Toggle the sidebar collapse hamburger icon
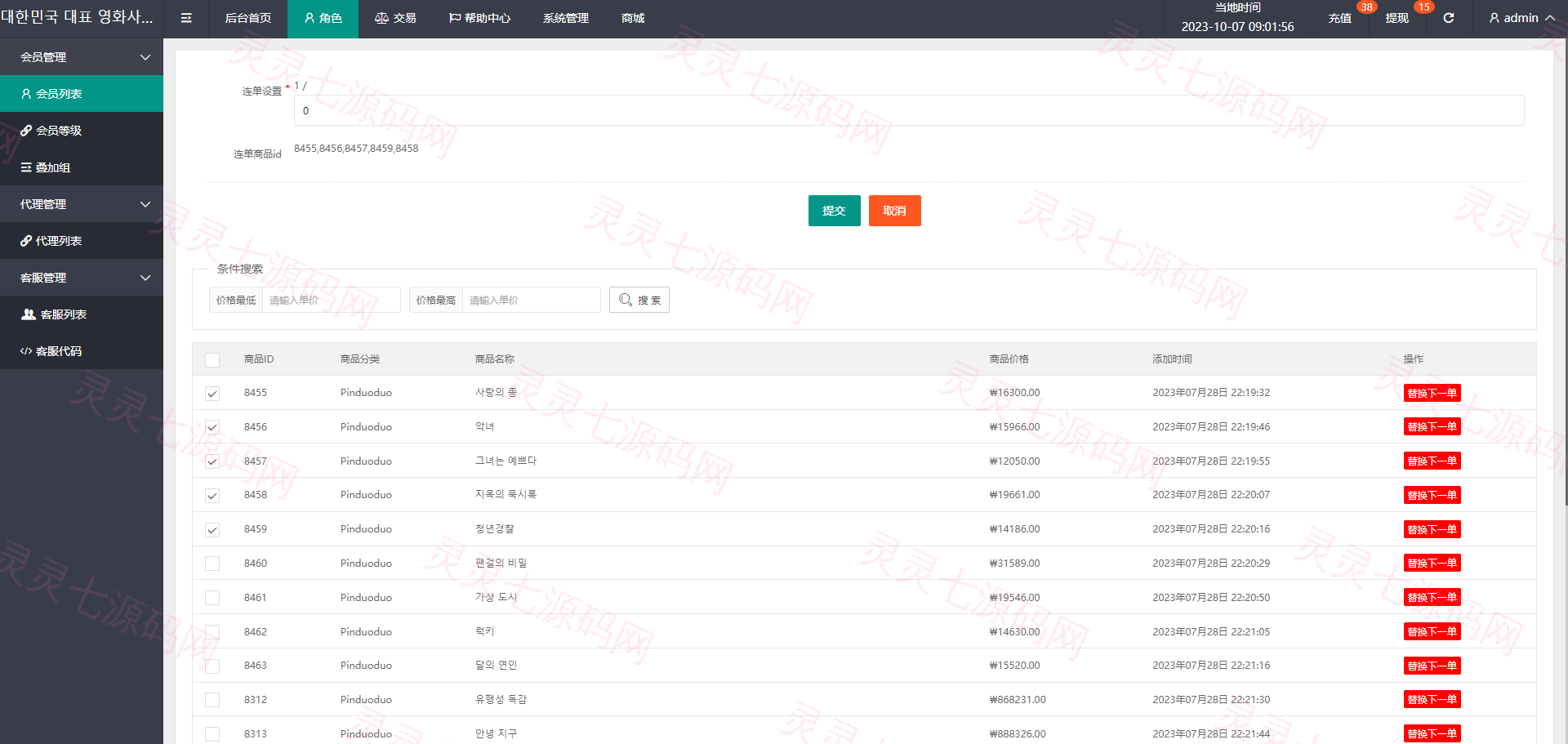 tap(186, 18)
